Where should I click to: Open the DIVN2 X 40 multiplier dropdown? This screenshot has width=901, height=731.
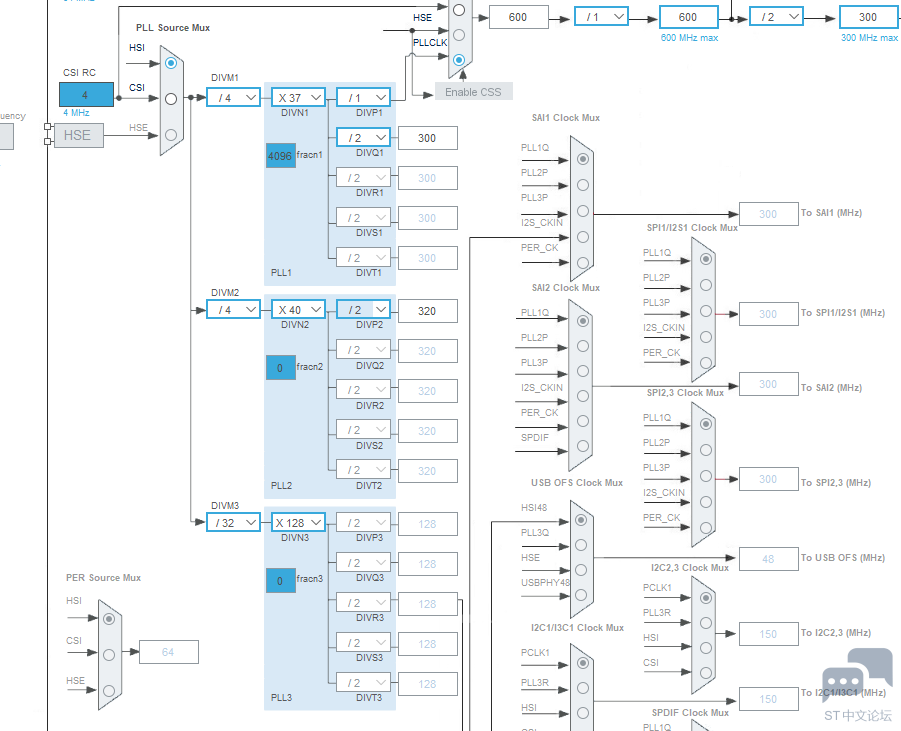point(298,310)
